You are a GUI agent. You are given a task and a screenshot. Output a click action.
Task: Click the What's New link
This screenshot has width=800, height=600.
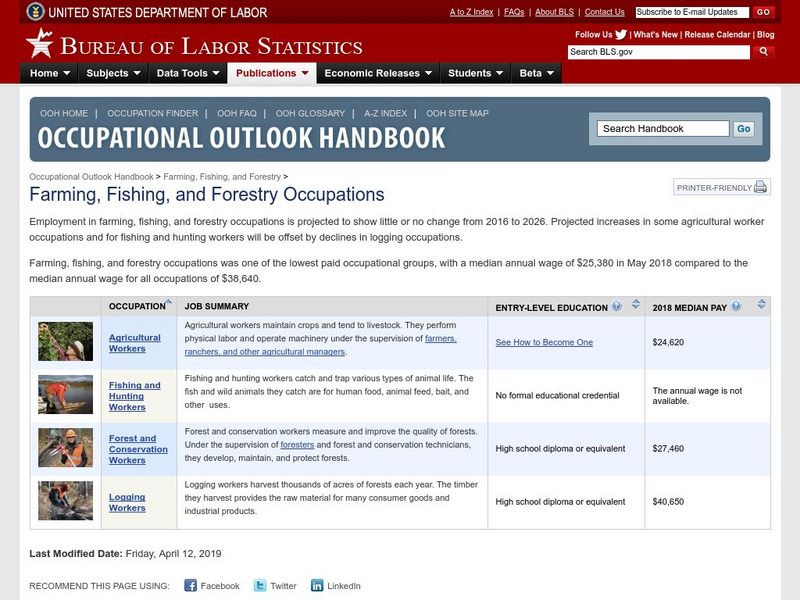[655, 35]
